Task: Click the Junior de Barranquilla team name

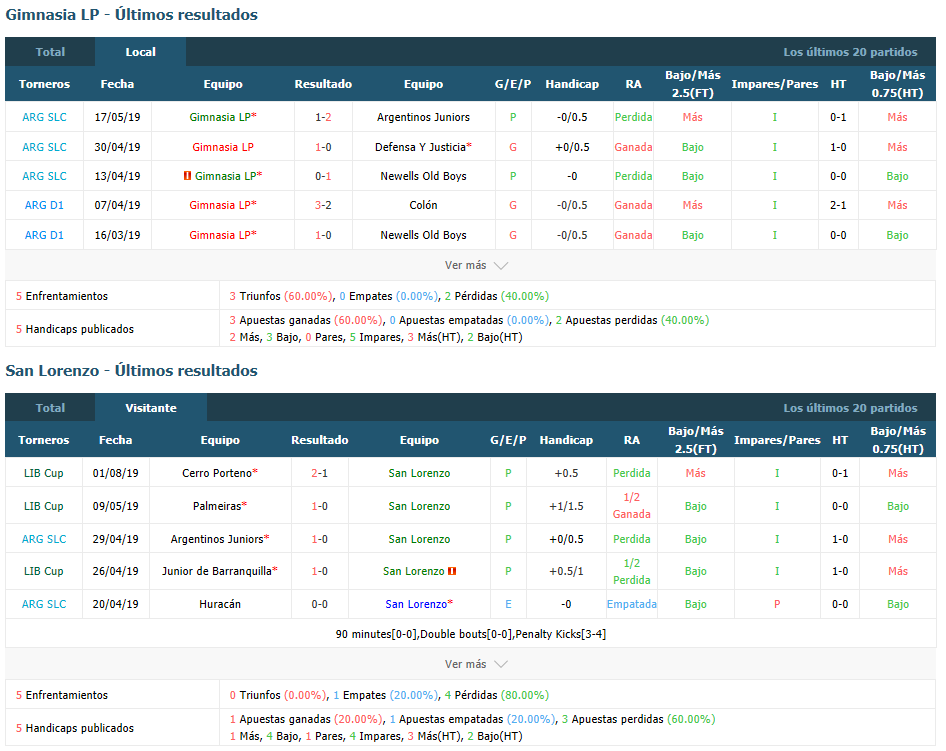Action: click(217, 571)
